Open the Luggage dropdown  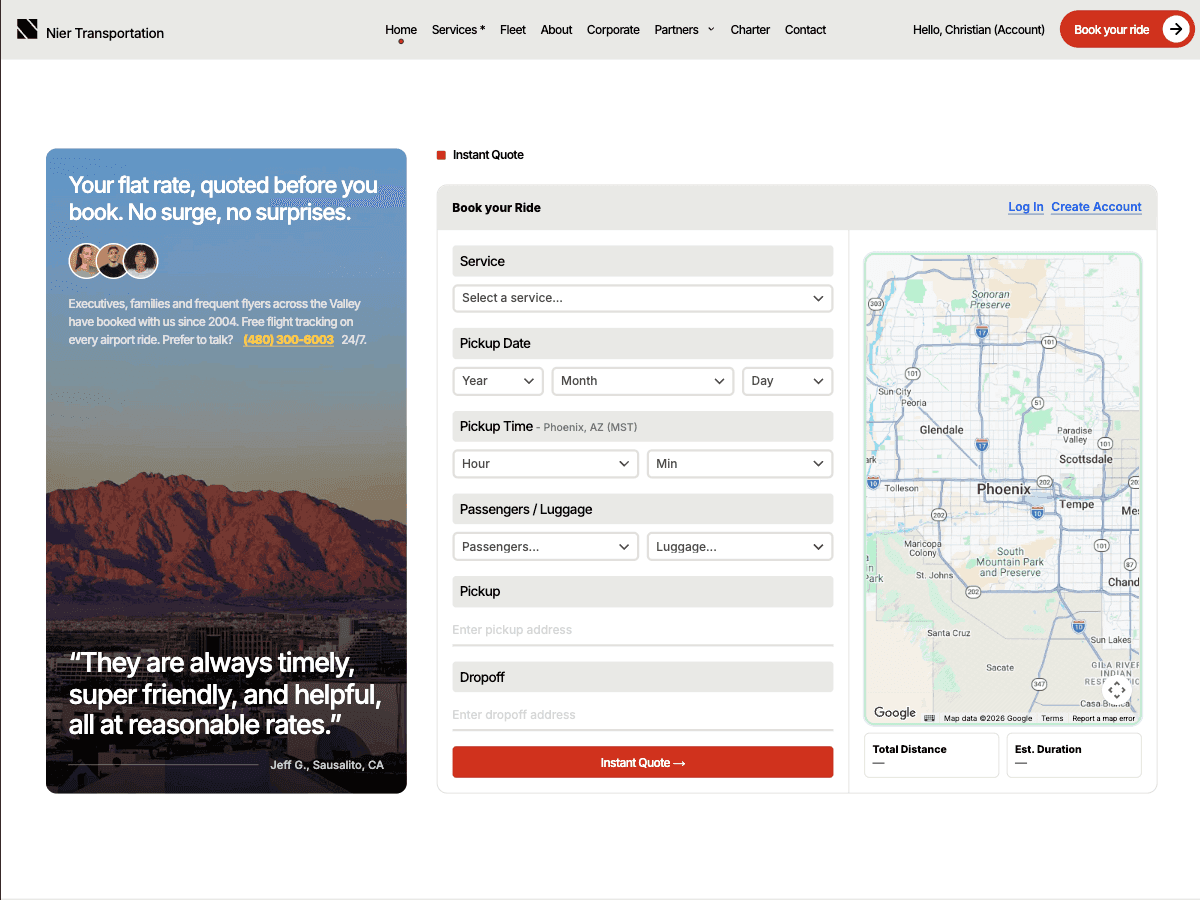(740, 547)
